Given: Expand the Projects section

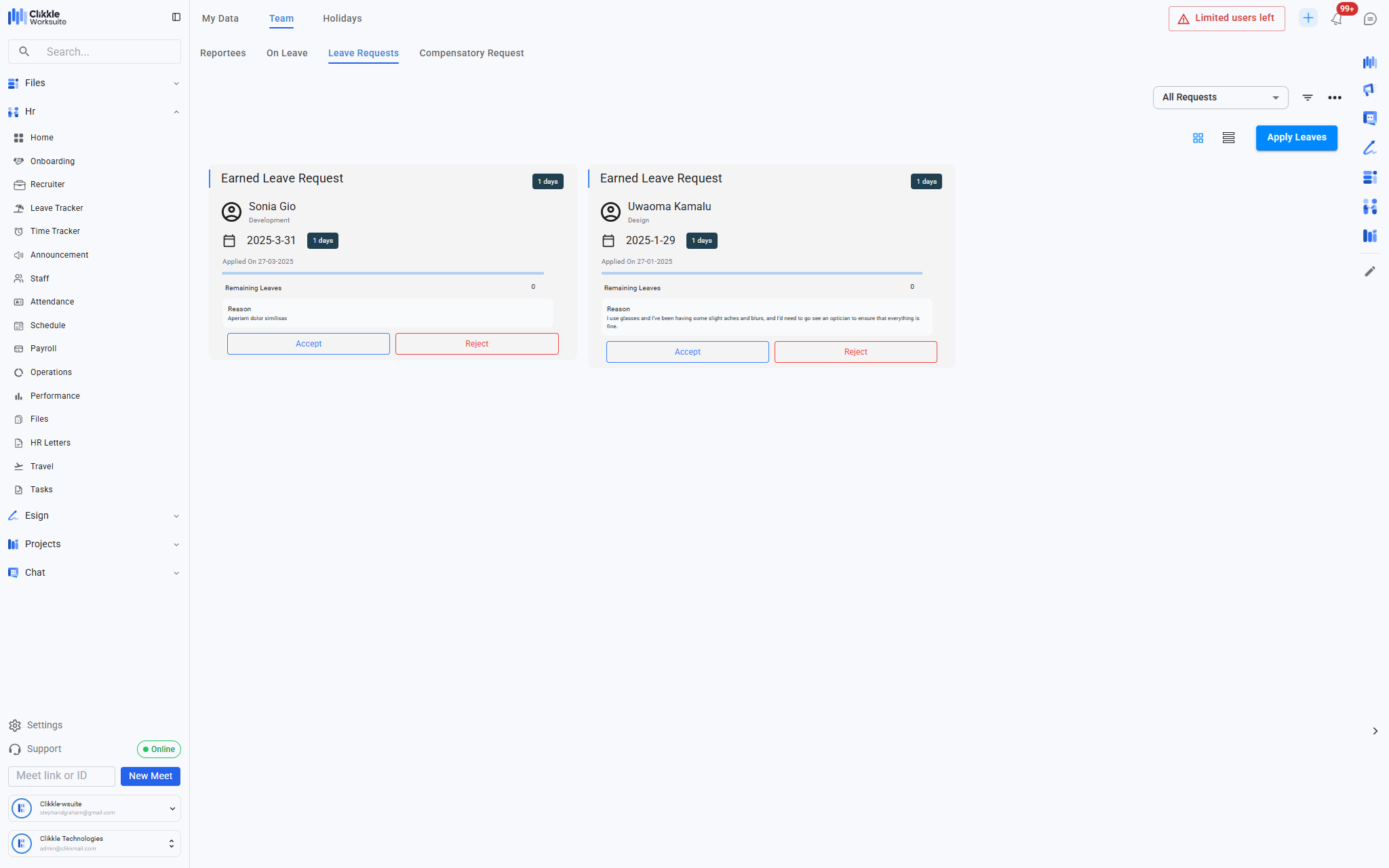Looking at the screenshot, I should [176, 545].
